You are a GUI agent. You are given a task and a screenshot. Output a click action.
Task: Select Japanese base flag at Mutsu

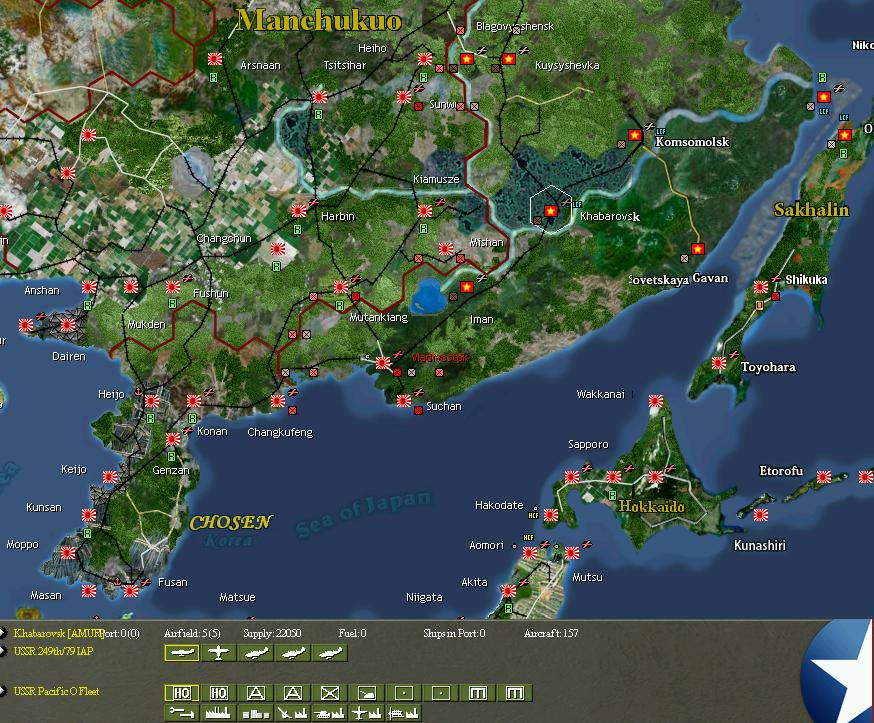572,552
